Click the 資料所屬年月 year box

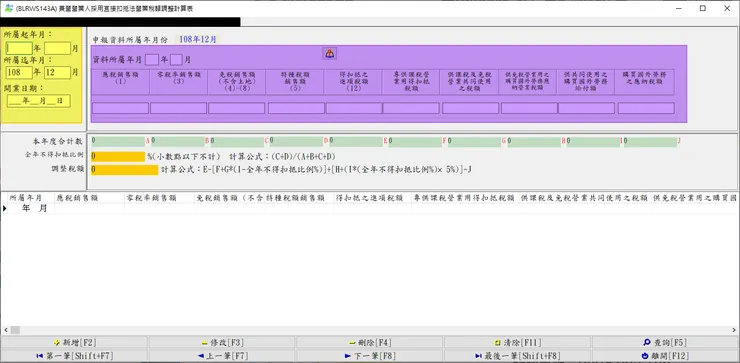point(151,60)
